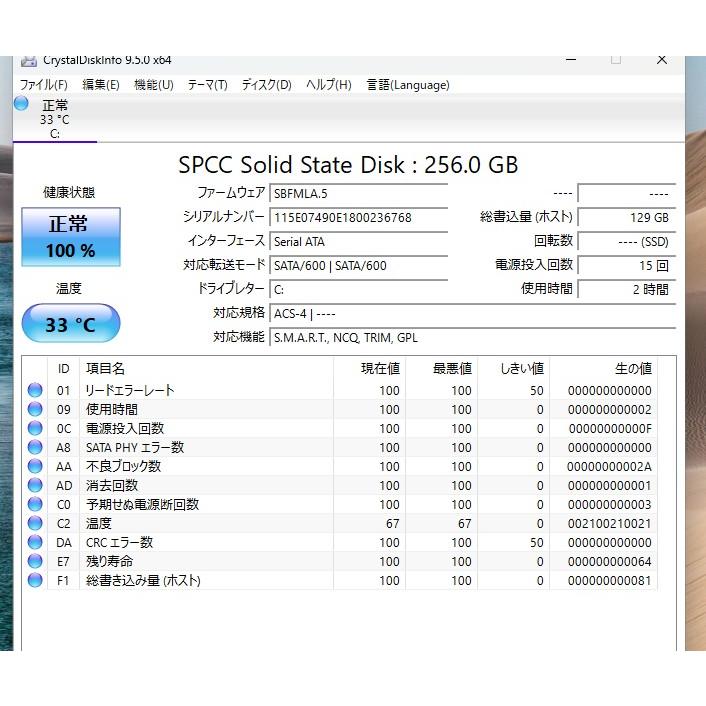This screenshot has width=706, height=706.
Task: Click the status orb for リードエラーレート row
Action: 35,390
